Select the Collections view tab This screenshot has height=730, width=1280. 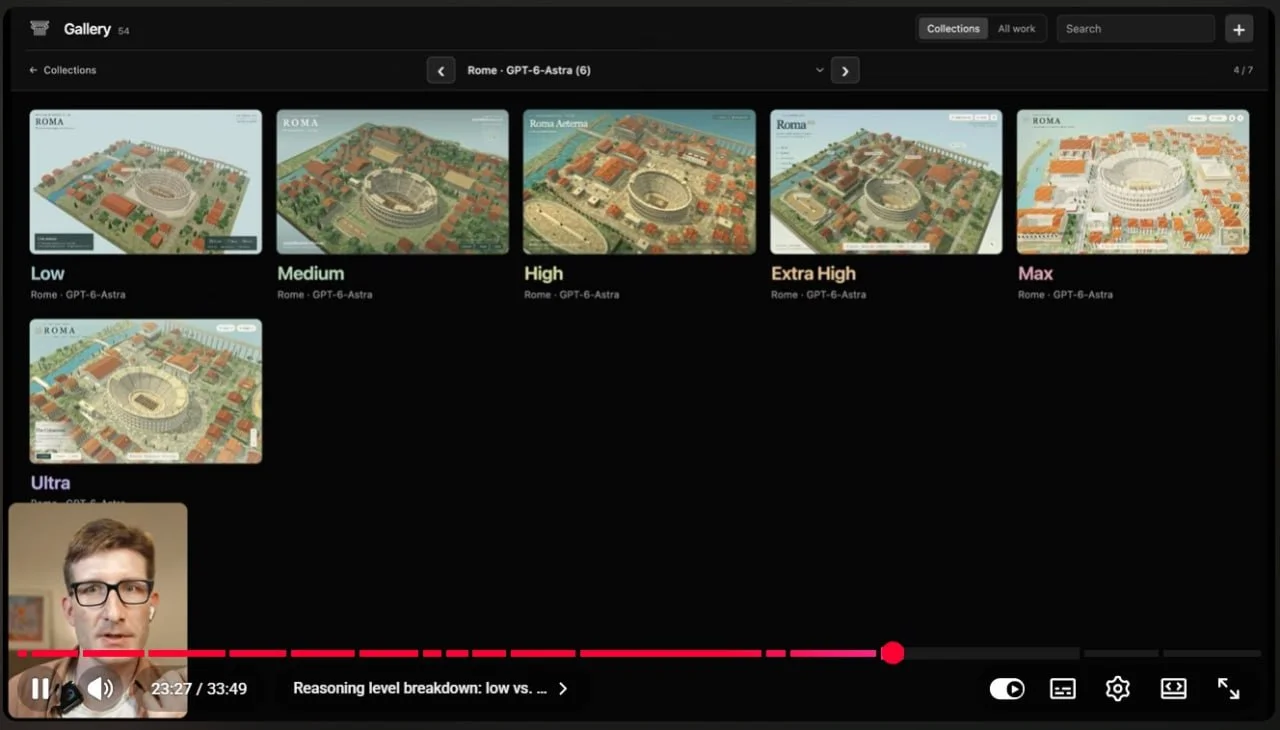point(953,29)
